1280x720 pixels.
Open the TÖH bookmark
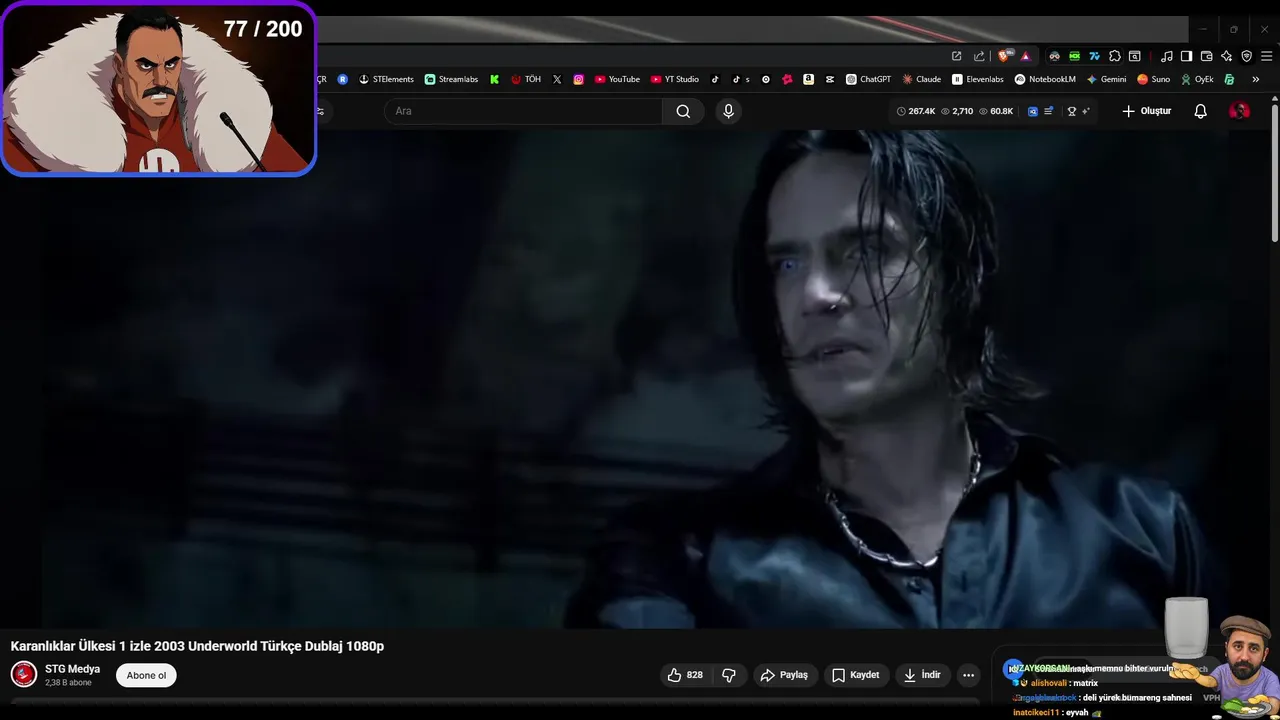point(526,79)
